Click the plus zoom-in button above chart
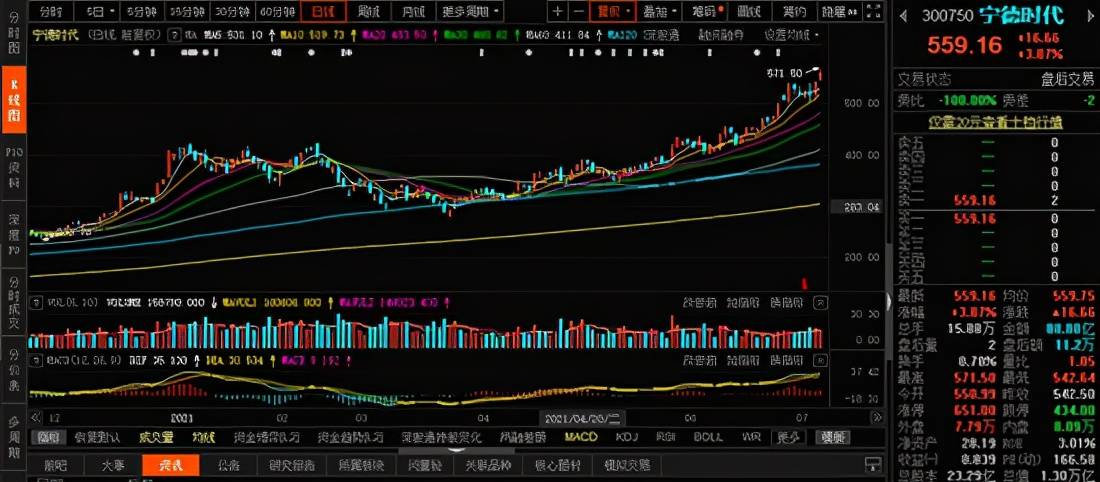Screen dimensions: 1100x482 557,11
